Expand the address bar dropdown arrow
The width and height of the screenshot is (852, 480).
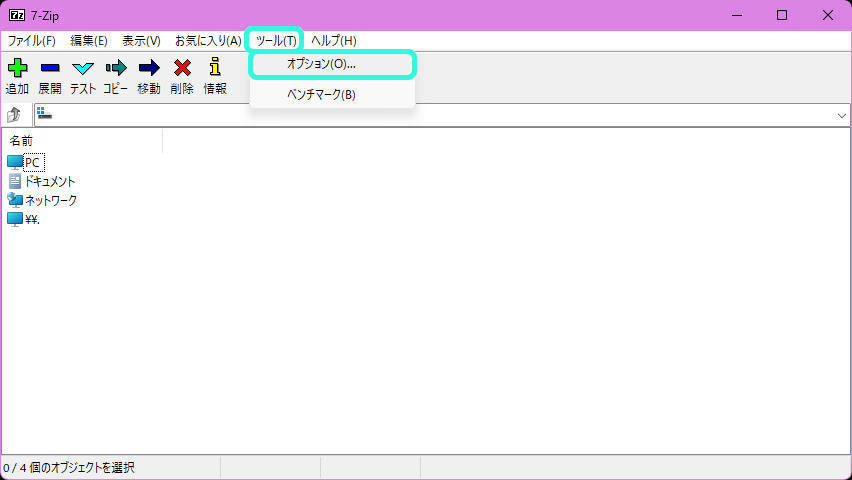click(x=842, y=115)
